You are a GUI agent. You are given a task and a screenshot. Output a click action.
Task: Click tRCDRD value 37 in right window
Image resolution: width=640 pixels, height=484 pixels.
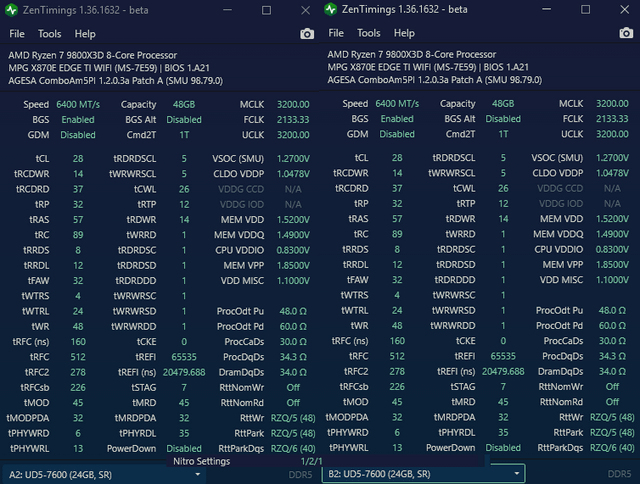397,188
